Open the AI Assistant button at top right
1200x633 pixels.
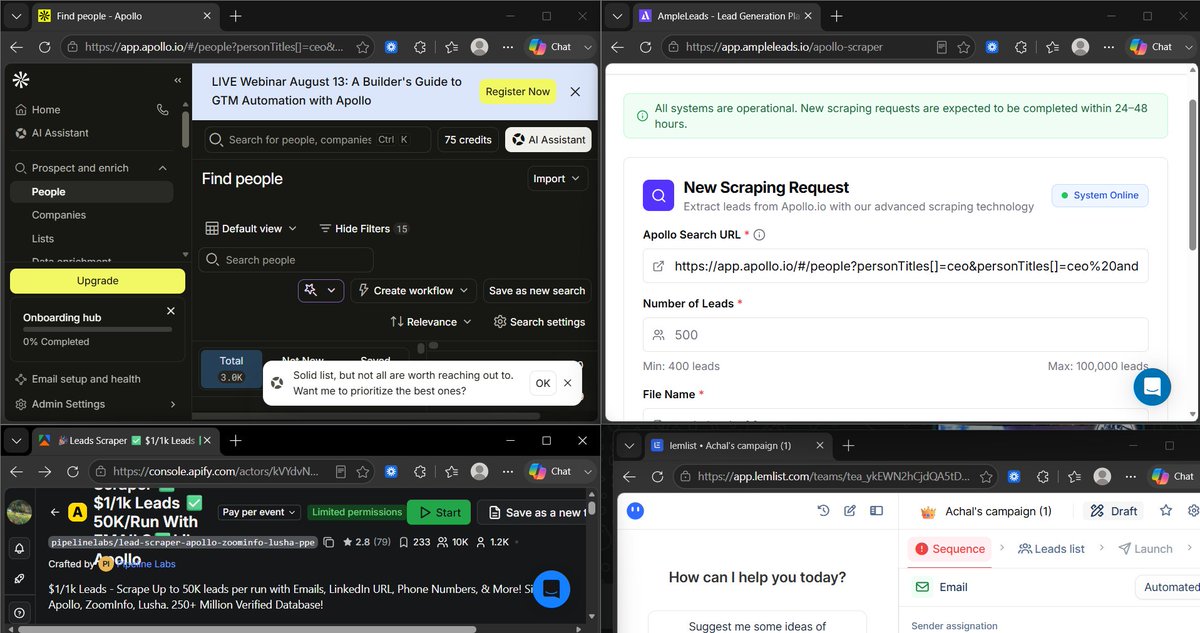pos(548,140)
